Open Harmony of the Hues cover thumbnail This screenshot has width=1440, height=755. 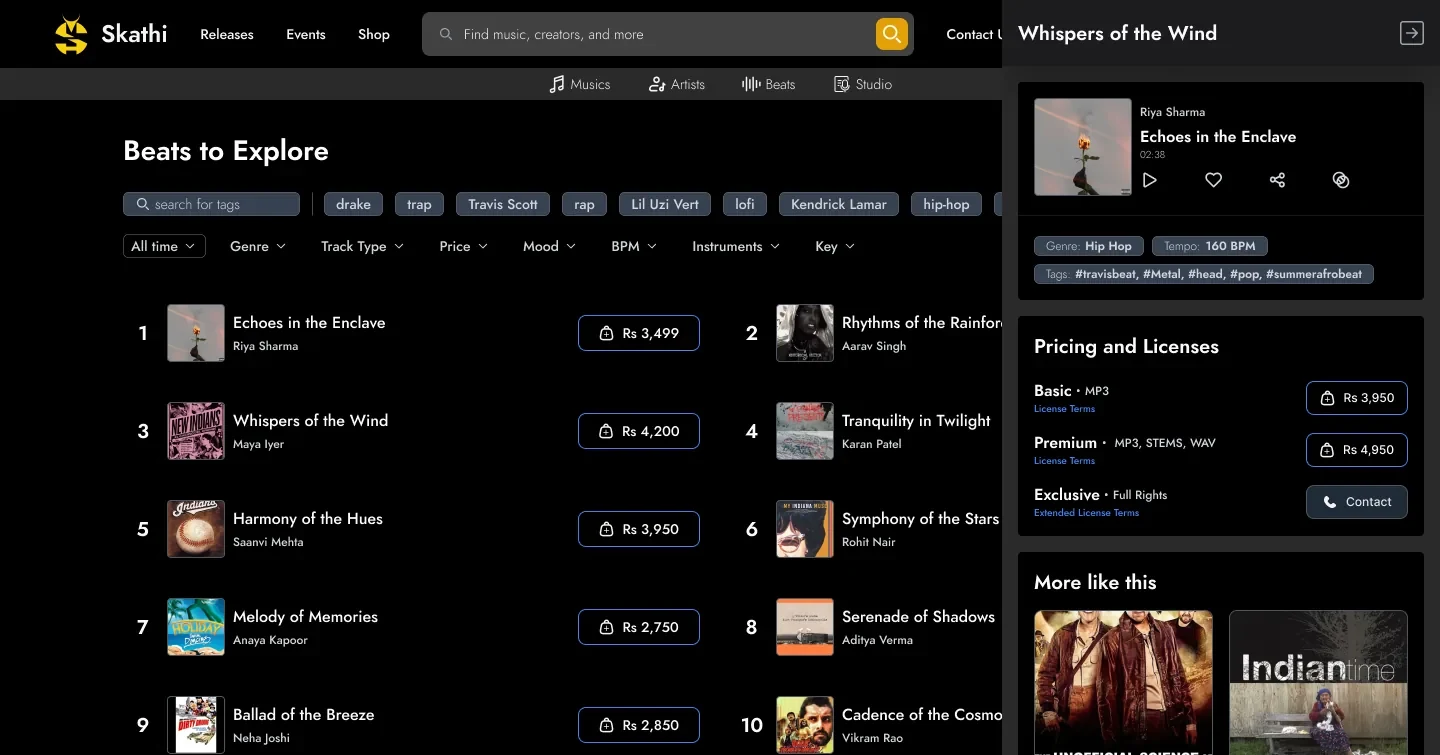pyautogui.click(x=196, y=529)
